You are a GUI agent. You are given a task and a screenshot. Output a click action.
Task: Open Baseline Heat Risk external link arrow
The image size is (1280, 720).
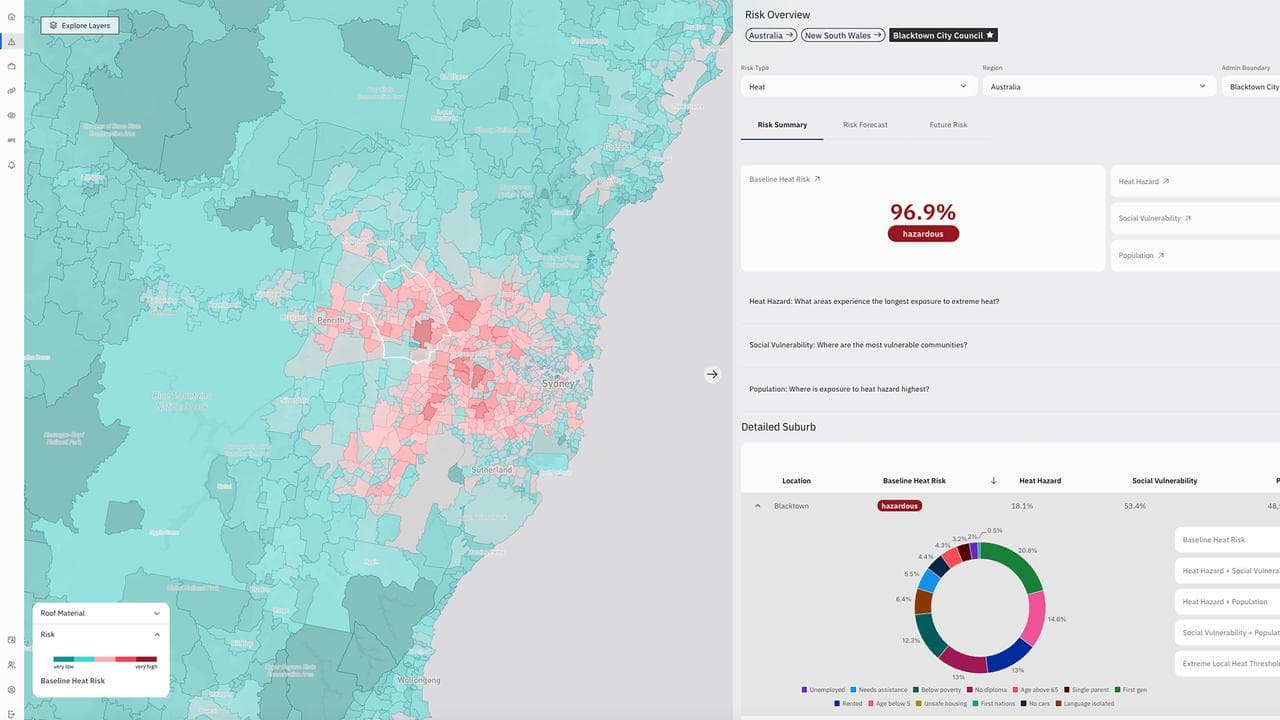(817, 179)
